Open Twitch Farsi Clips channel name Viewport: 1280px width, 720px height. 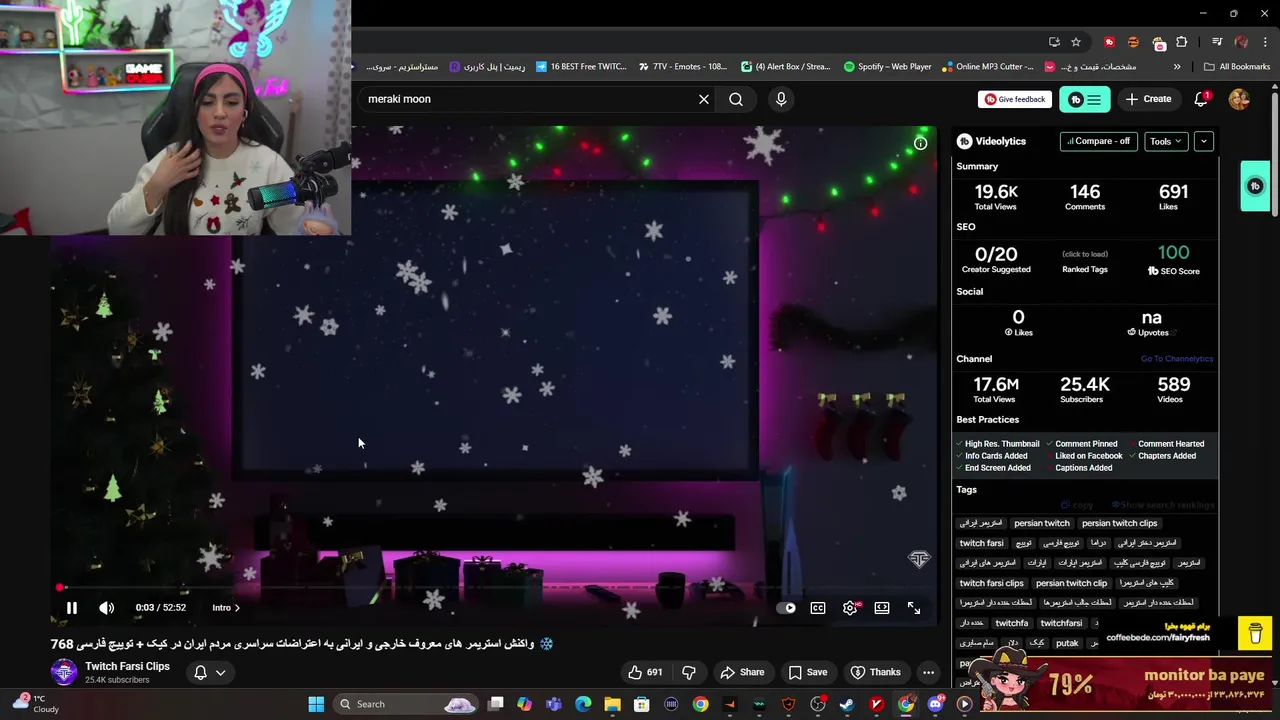click(127, 666)
